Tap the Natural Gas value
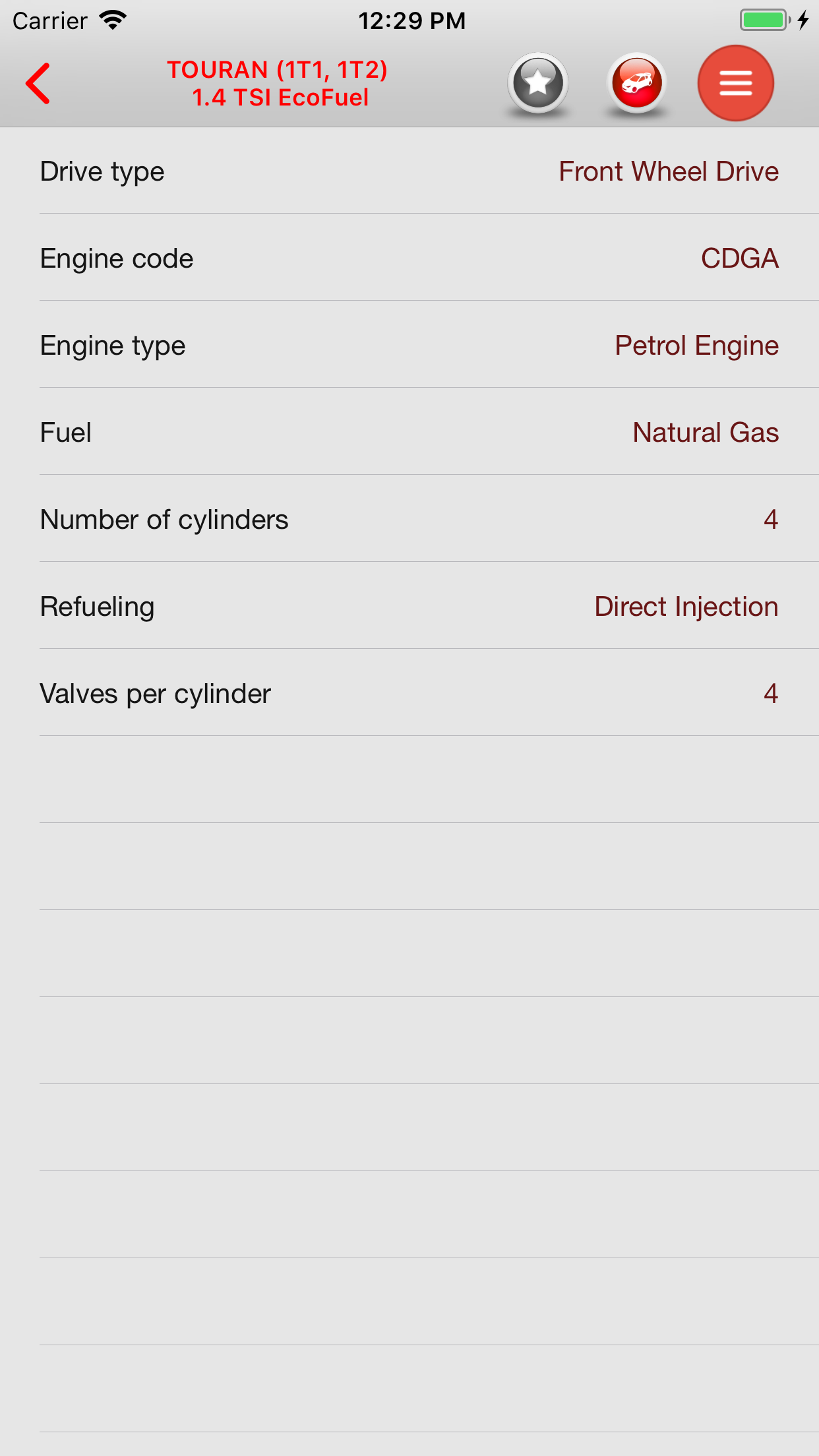The height and width of the screenshot is (1456, 819). [706, 433]
